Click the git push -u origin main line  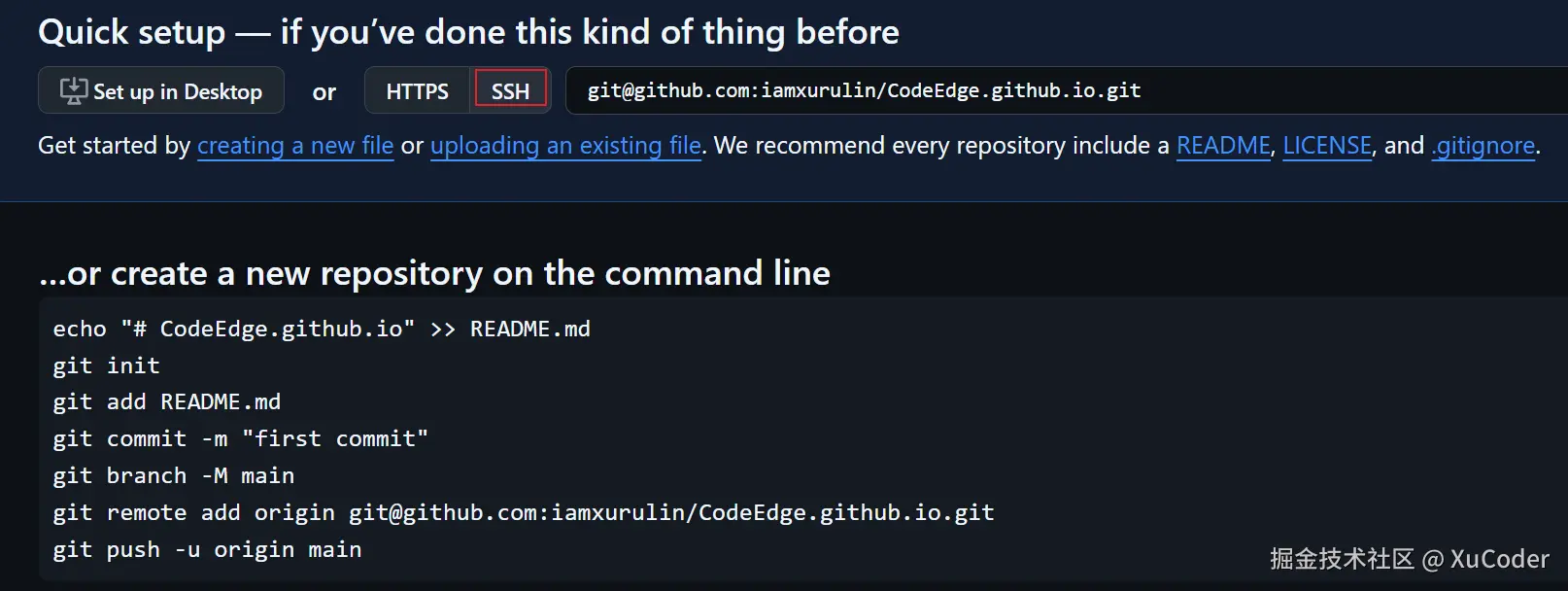[207, 550]
